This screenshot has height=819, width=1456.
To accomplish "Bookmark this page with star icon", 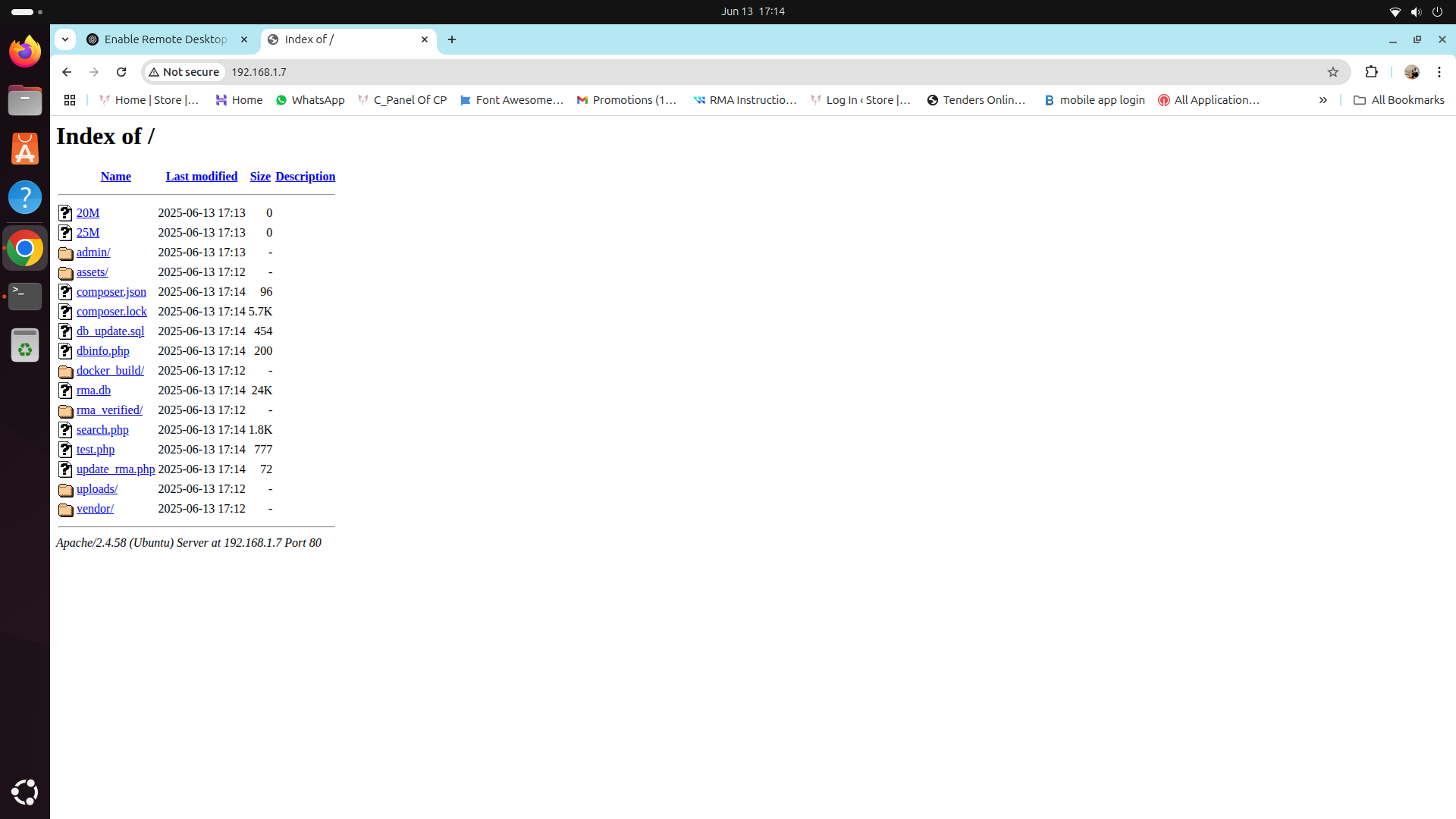I will [1333, 72].
